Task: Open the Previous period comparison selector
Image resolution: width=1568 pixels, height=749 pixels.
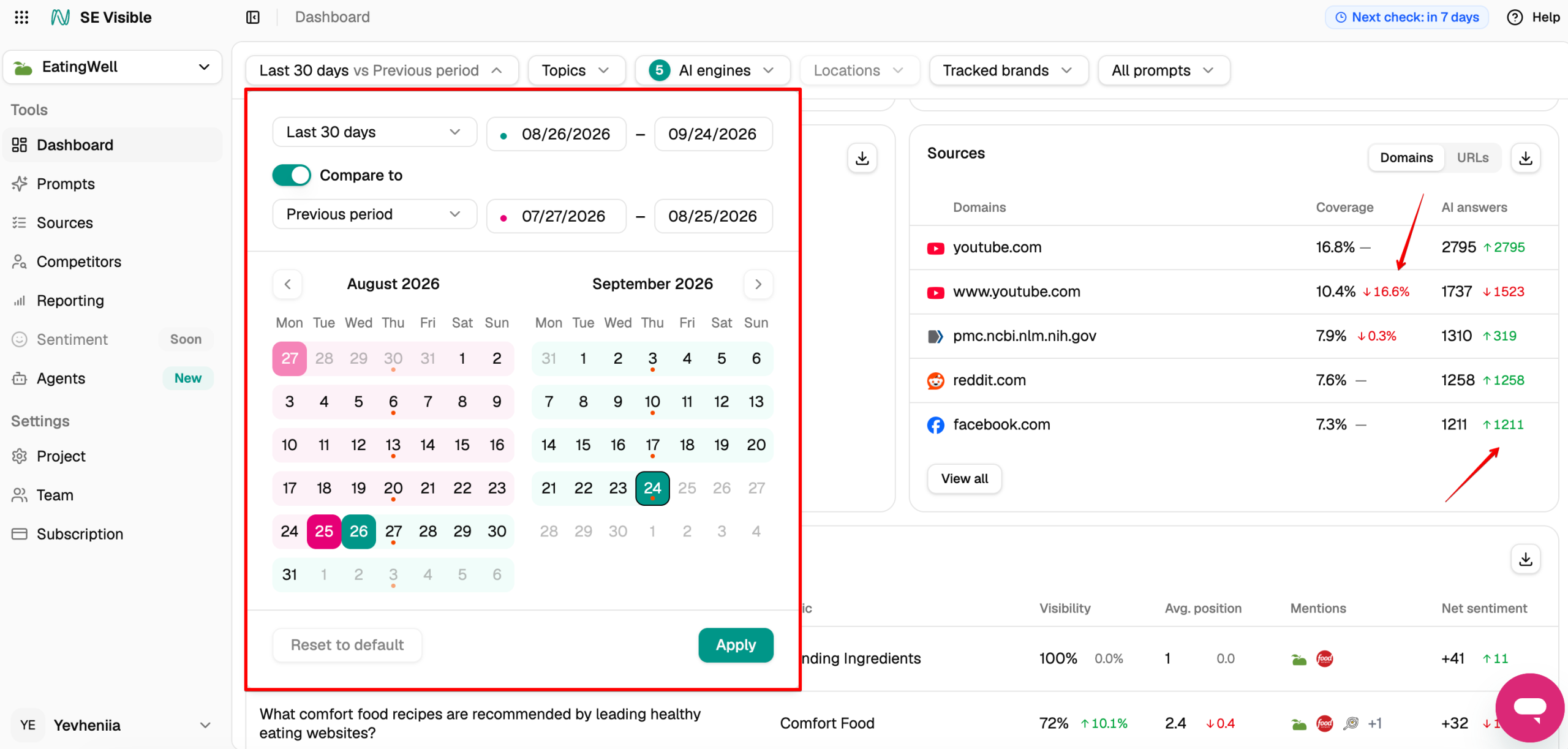Action: [374, 214]
